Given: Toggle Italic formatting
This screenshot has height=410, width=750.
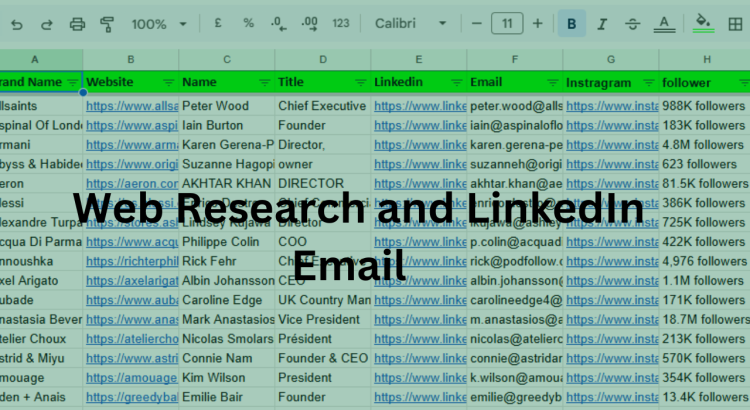Looking at the screenshot, I should [602, 24].
